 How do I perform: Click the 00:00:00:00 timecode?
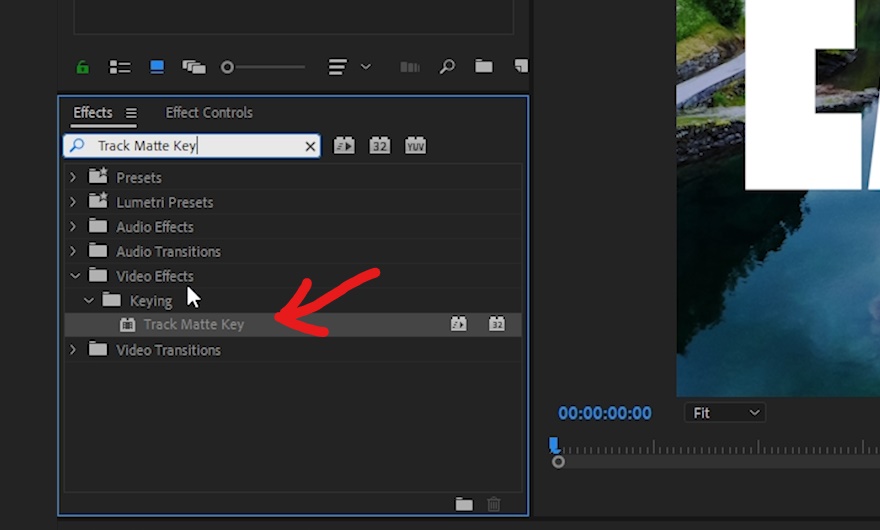(x=605, y=413)
